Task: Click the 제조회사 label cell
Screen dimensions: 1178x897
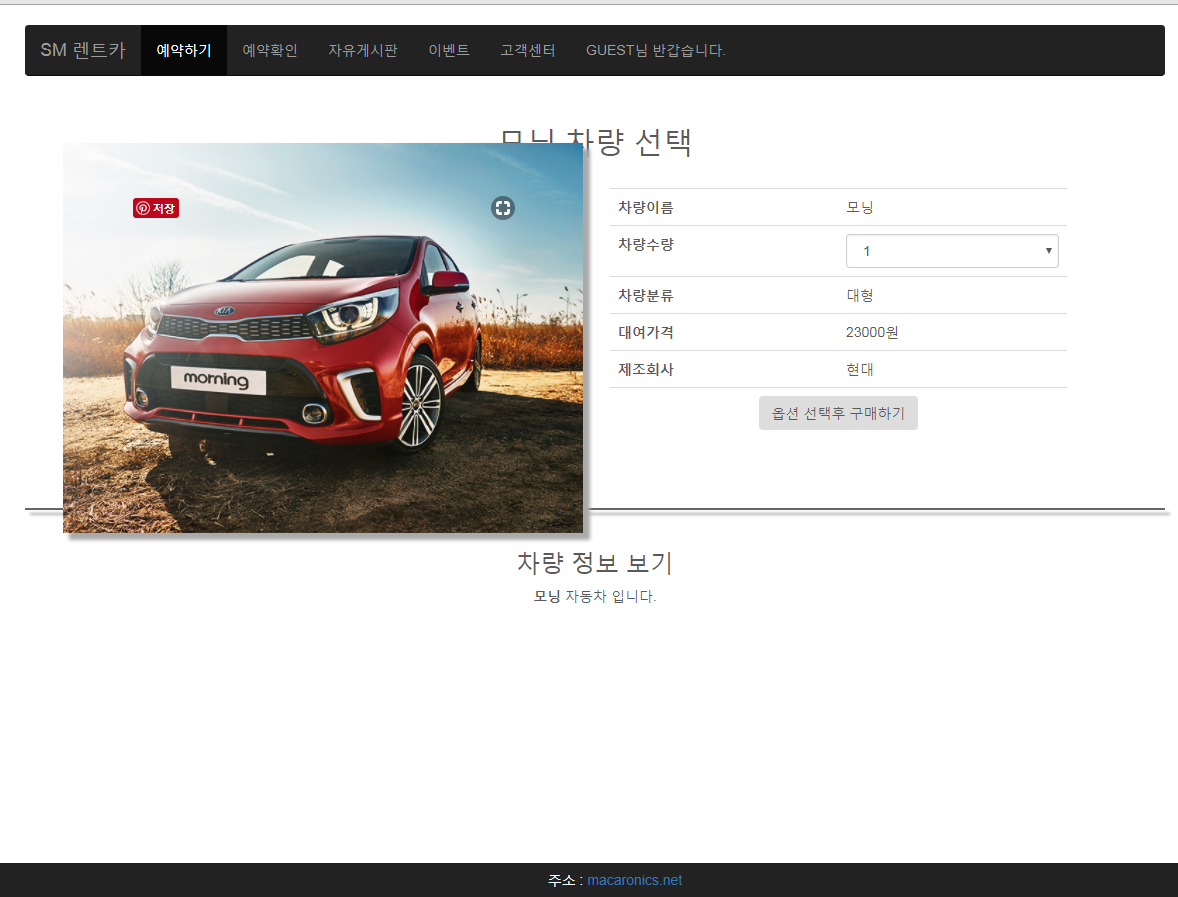Action: click(724, 369)
